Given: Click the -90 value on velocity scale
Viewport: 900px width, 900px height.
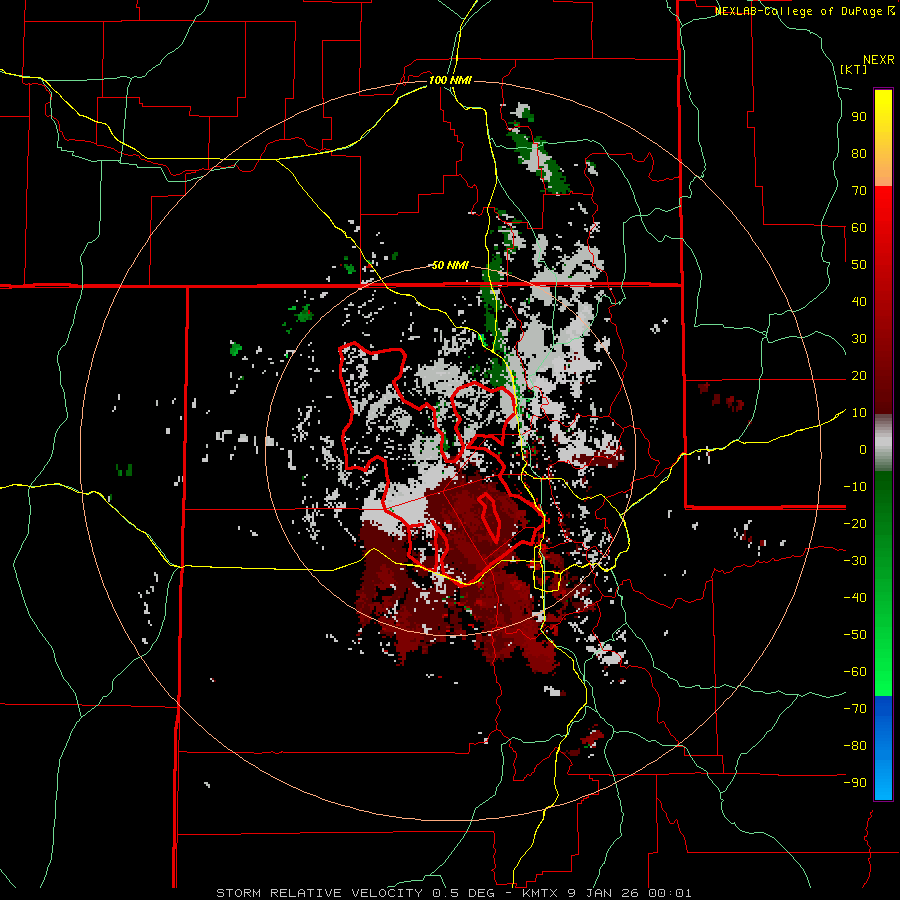Looking at the screenshot, I should pos(855,783).
